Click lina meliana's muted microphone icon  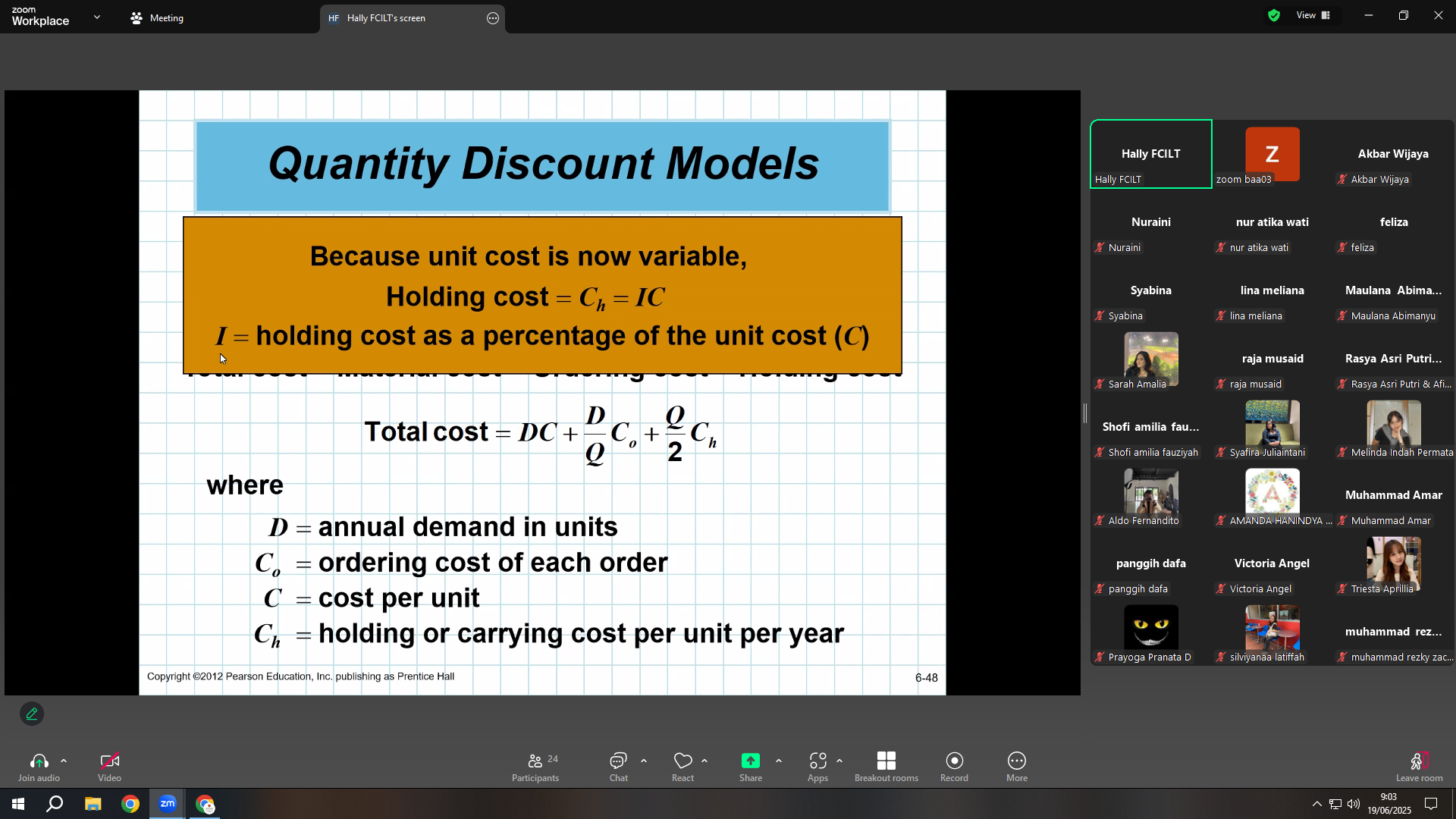point(1221,316)
